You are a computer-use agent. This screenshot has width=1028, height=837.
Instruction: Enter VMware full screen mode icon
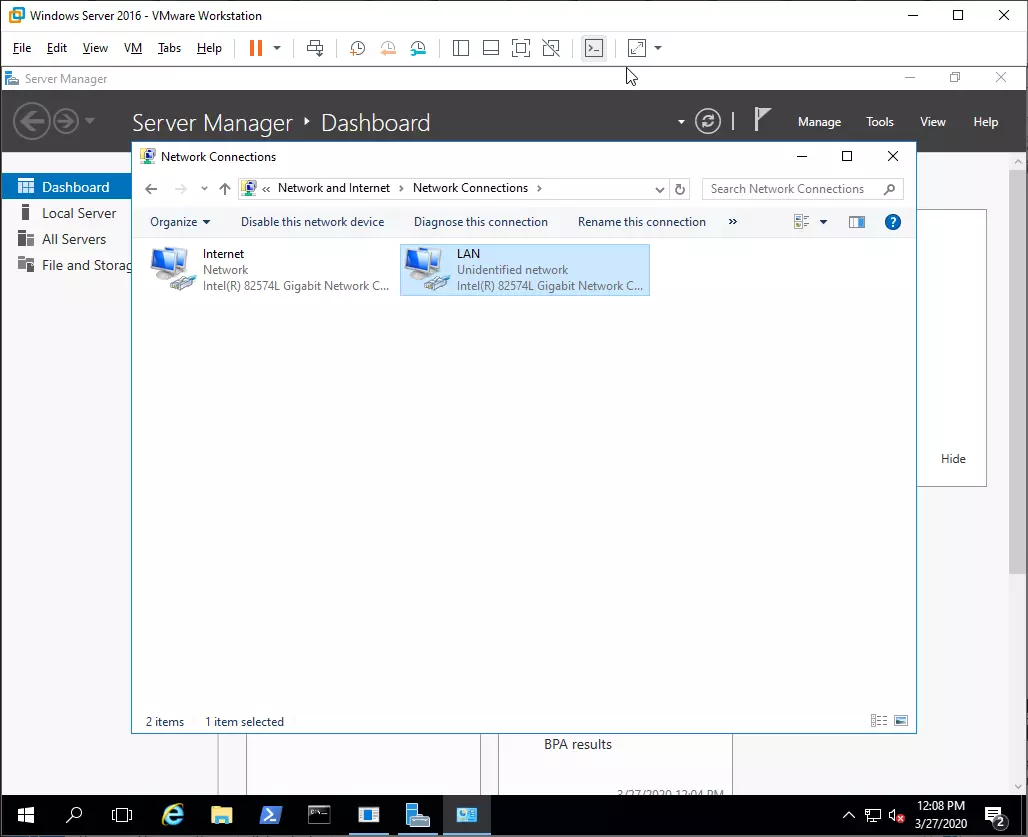(x=521, y=48)
